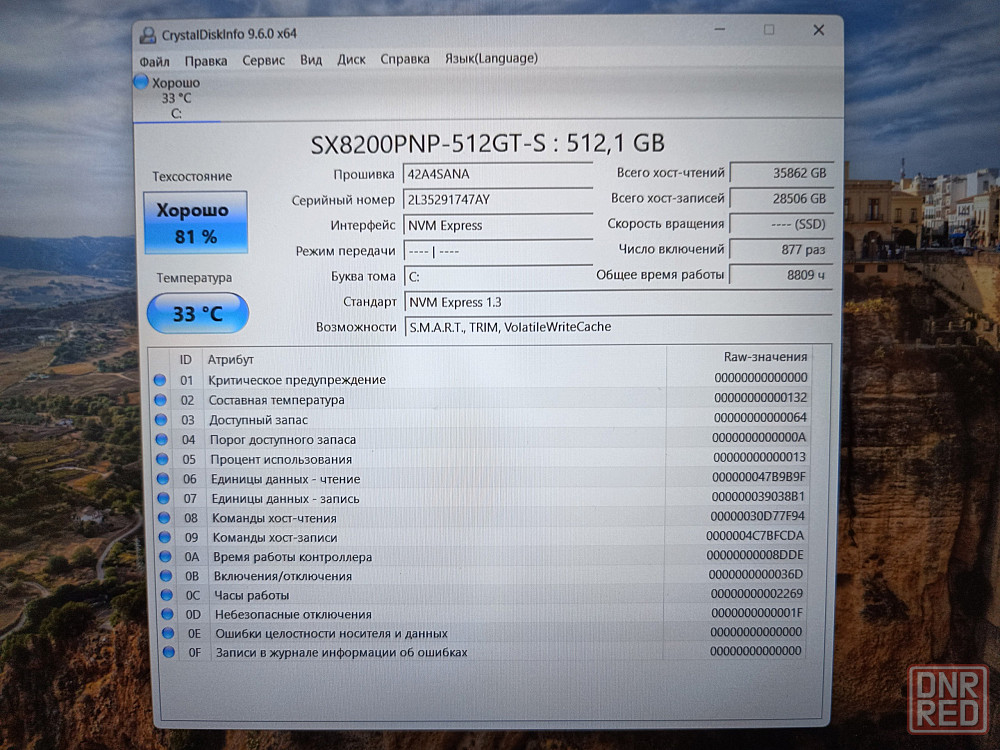Click blue status dot for Ошибки целостности носителя
1000x750 pixels.
click(x=168, y=633)
